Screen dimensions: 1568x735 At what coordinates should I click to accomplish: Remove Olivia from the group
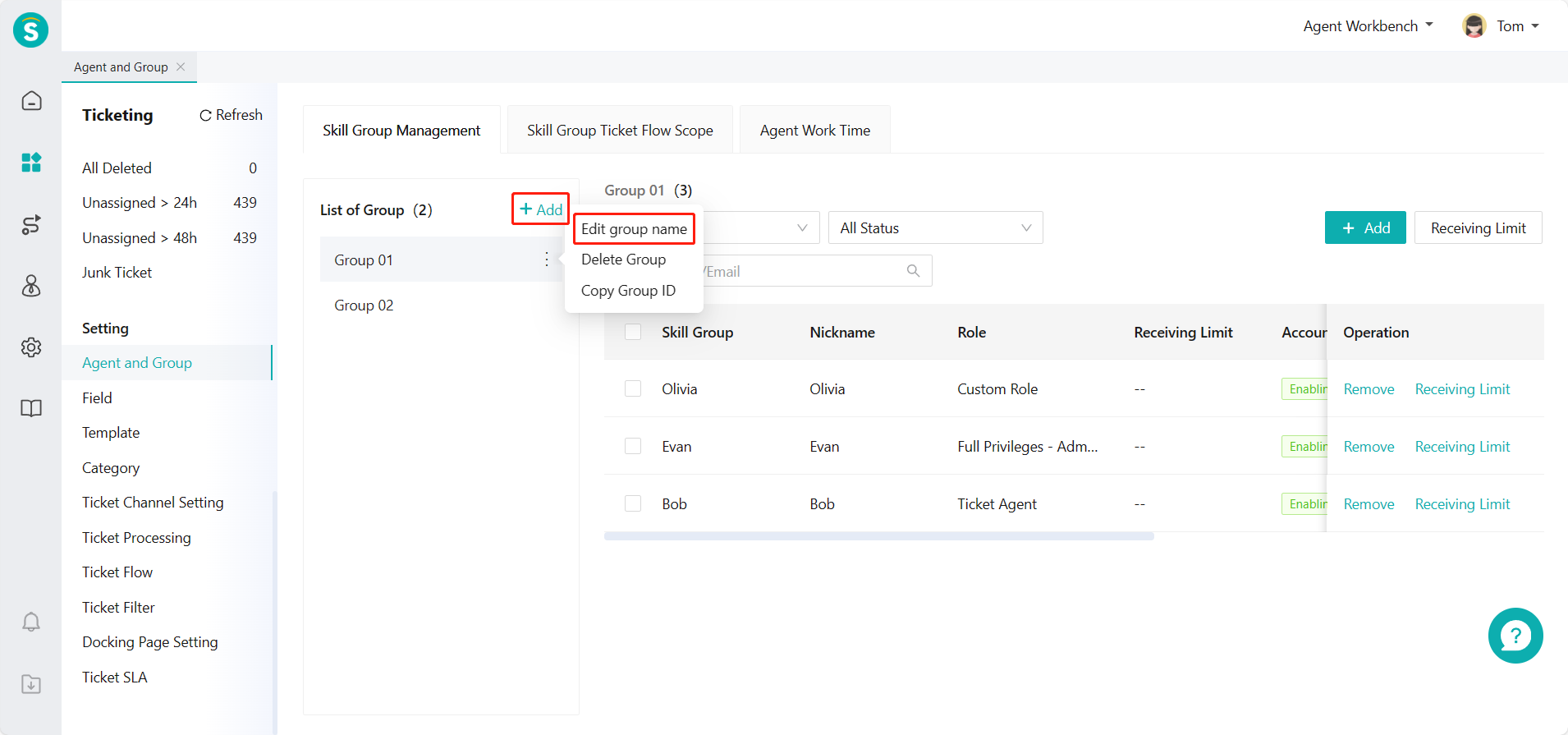click(1369, 389)
